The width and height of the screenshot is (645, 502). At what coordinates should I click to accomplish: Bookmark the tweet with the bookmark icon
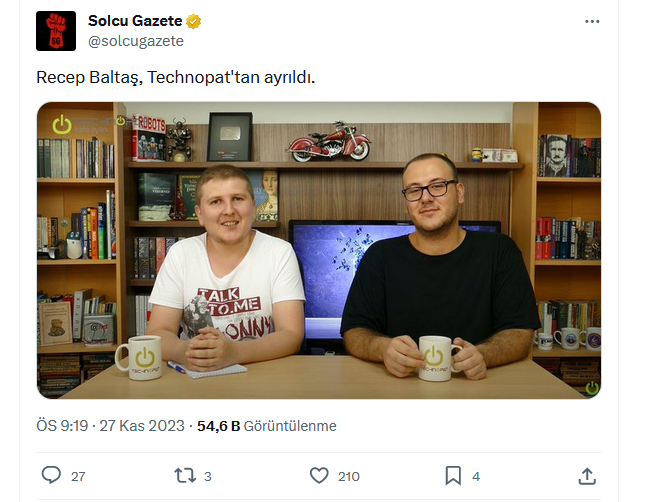[453, 475]
